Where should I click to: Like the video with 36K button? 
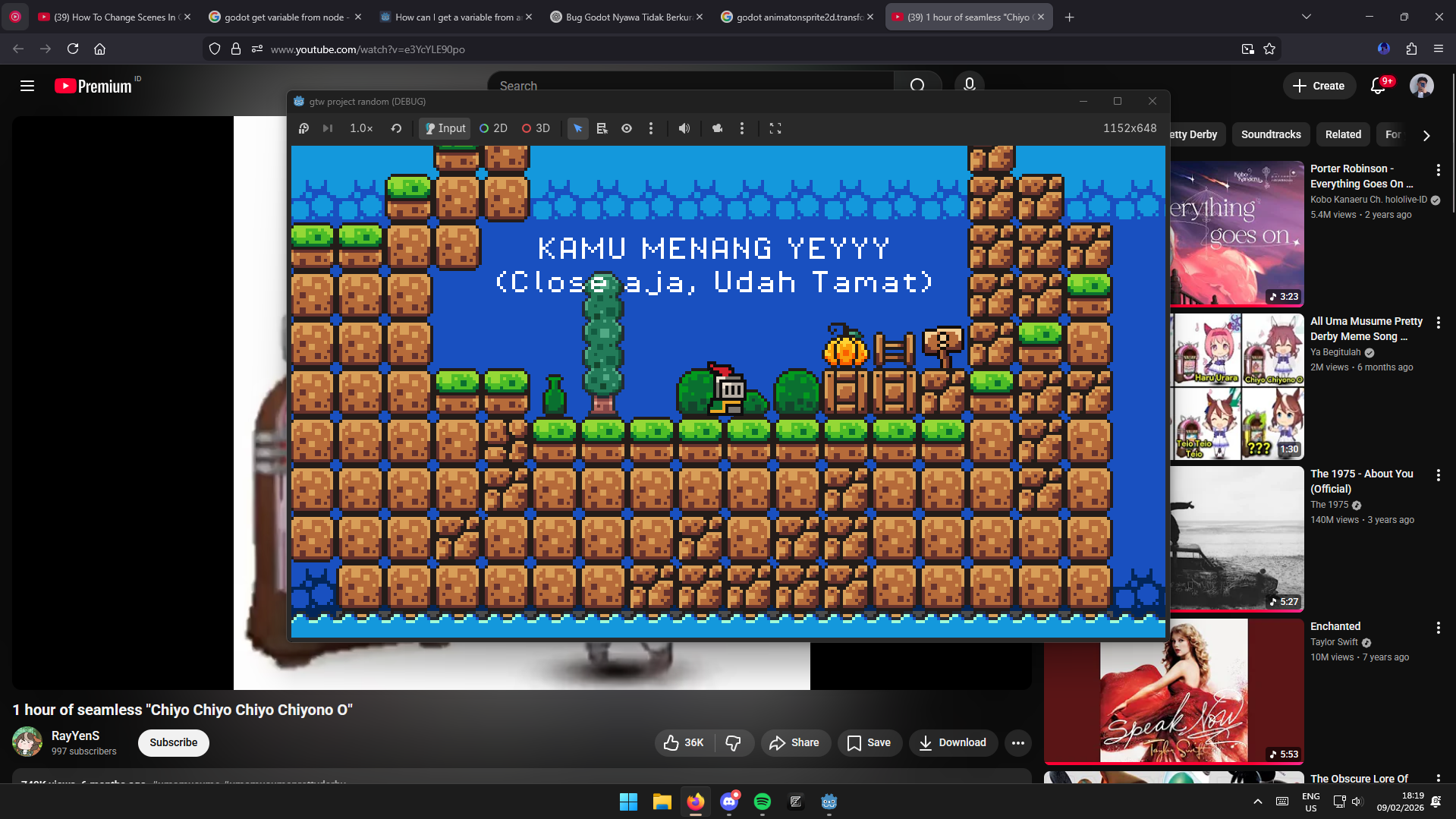(x=684, y=742)
